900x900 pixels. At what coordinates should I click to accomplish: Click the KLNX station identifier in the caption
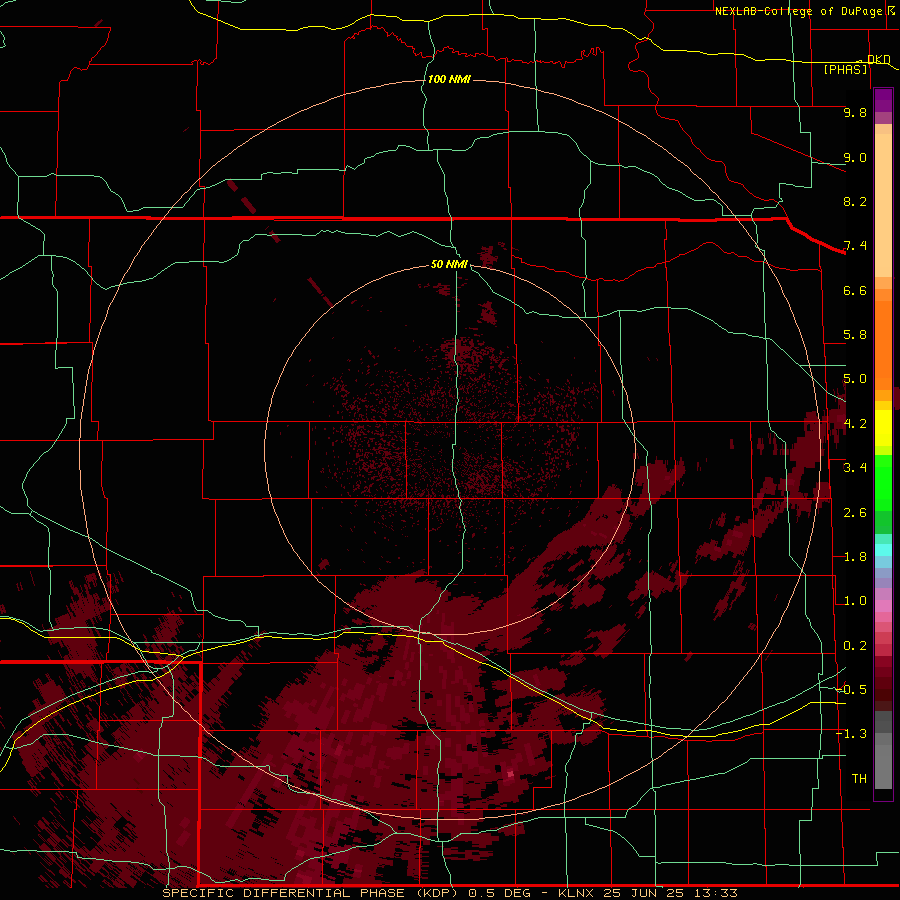pyautogui.click(x=577, y=893)
